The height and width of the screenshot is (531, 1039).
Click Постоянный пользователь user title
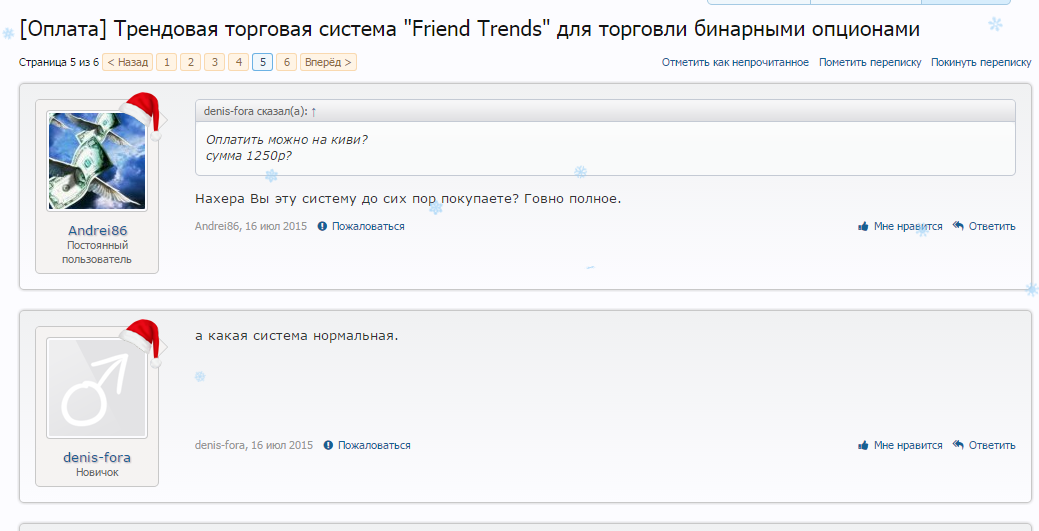pyautogui.click(x=97, y=253)
